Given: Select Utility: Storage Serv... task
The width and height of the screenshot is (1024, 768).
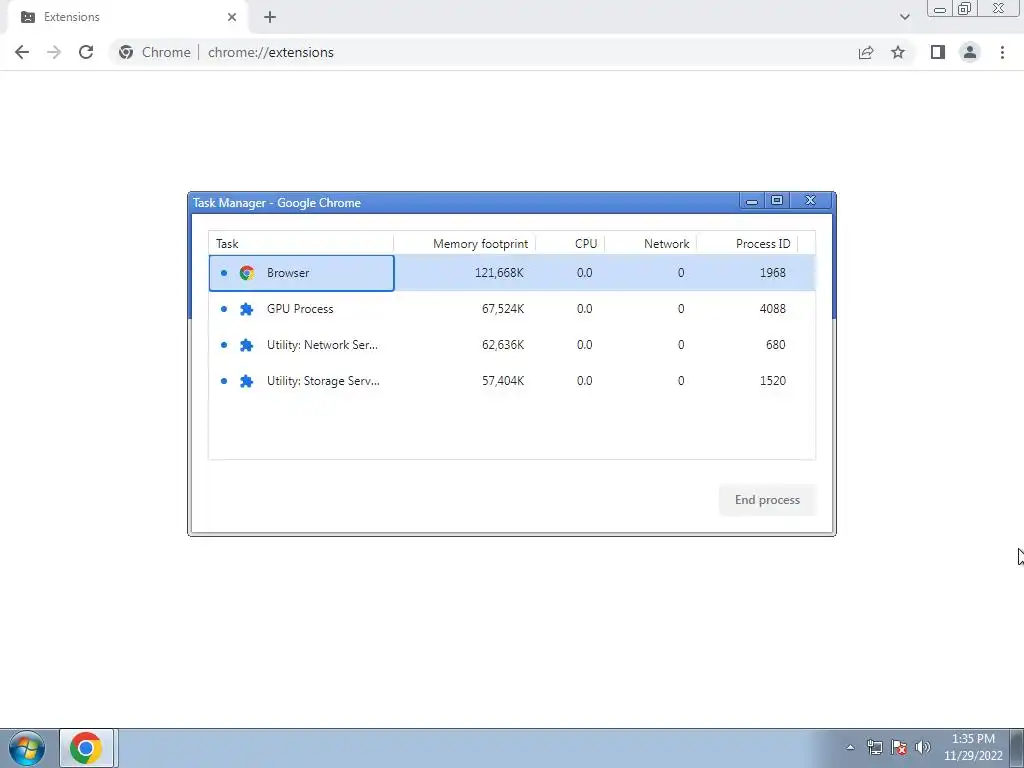Looking at the screenshot, I should pyautogui.click(x=512, y=381).
